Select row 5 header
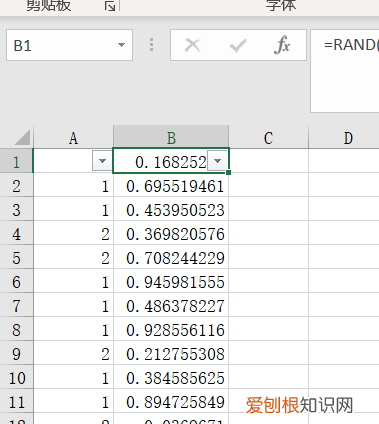 pyautogui.click(x=16, y=257)
